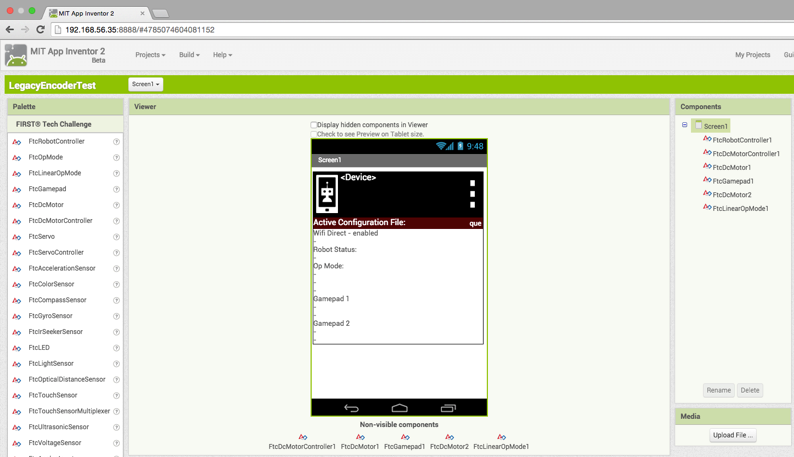Click the MIT App Inventor android logo
Screen dimensions: 794x457
point(16,55)
